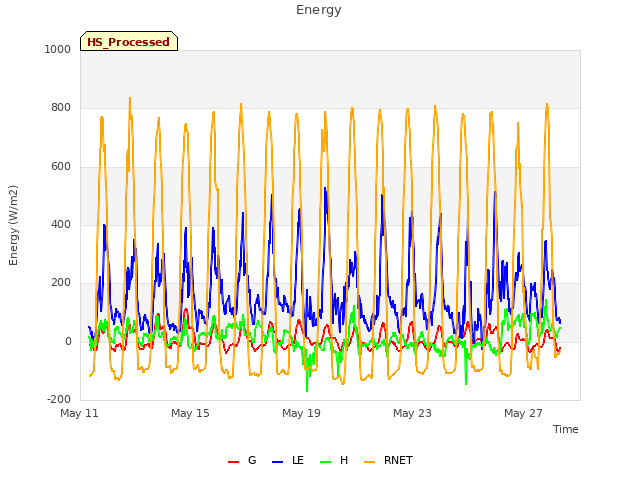Click the green H legend color marker
The height and width of the screenshot is (480, 640).
coord(325,462)
